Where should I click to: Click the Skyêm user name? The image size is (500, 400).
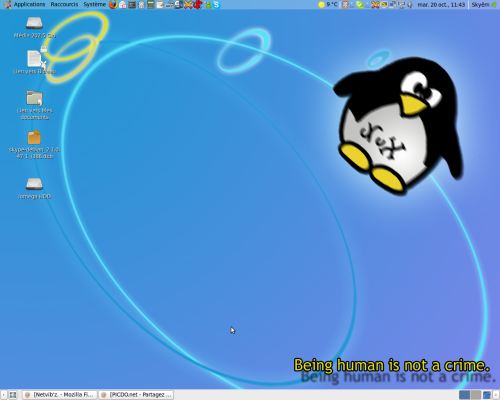tap(480, 5)
